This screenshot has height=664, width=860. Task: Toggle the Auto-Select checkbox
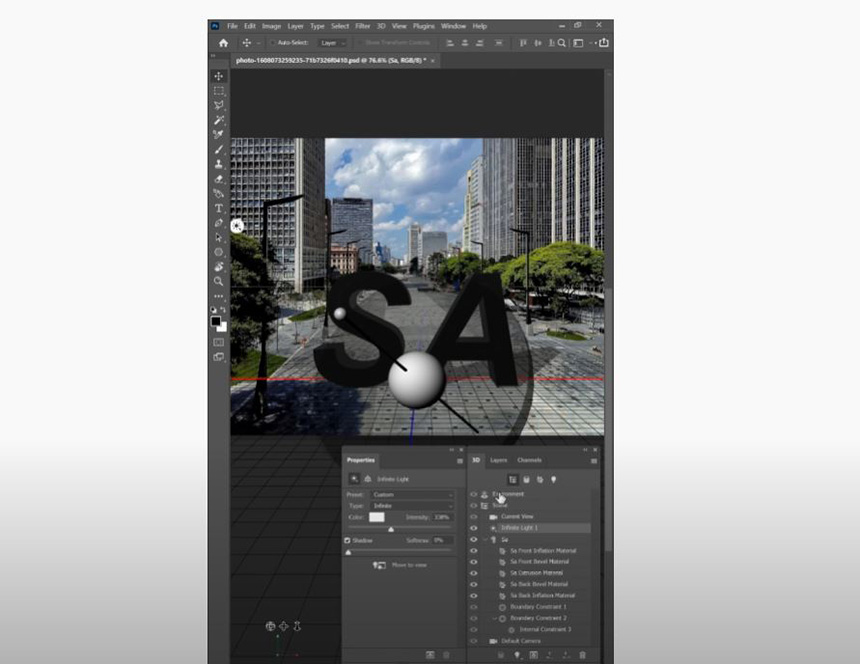273,43
